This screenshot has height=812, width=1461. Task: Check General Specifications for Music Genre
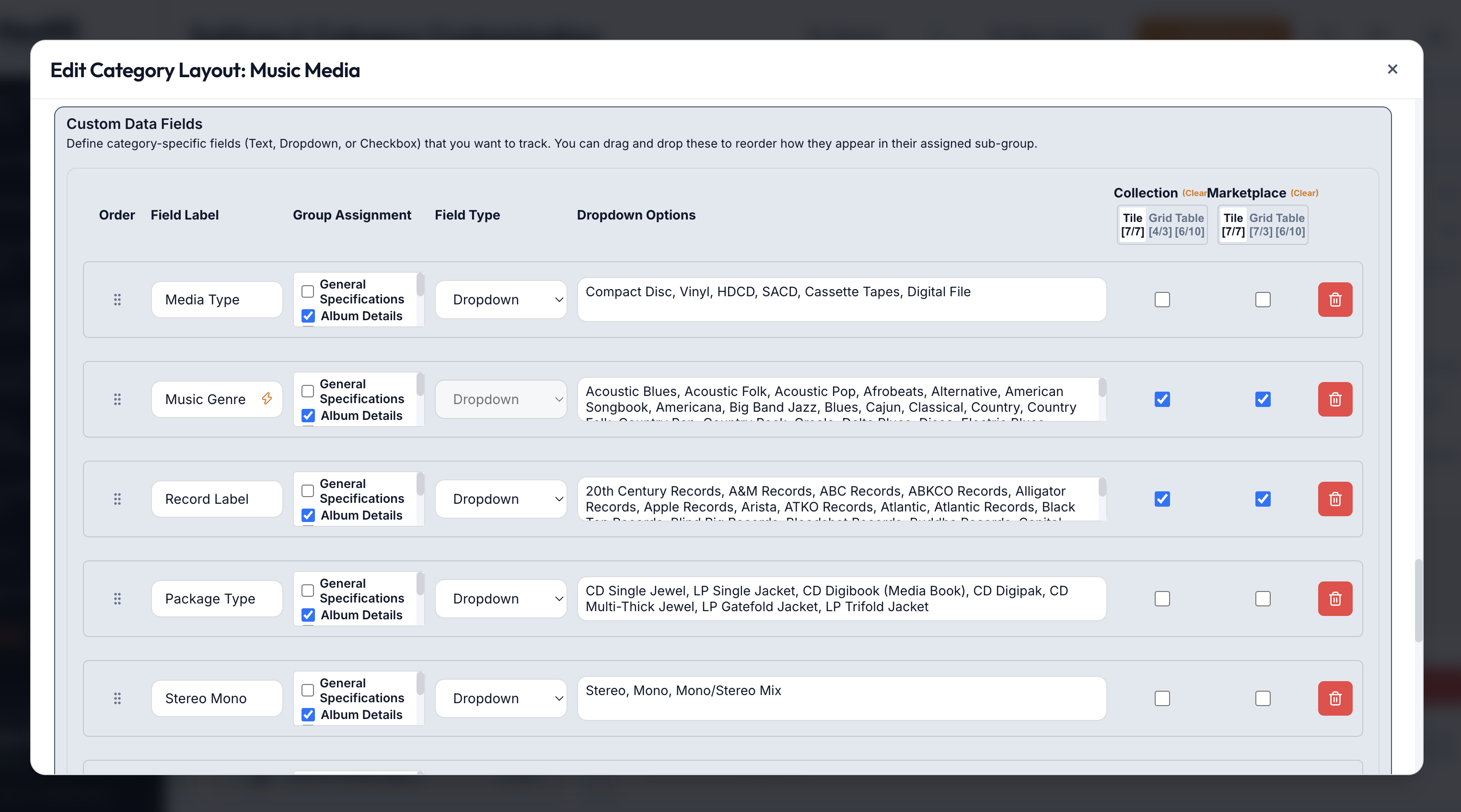pyautogui.click(x=307, y=391)
